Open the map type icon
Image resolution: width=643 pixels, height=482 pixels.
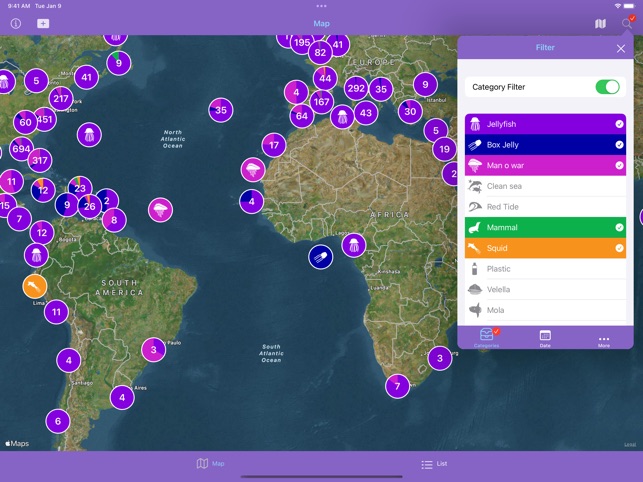click(600, 23)
